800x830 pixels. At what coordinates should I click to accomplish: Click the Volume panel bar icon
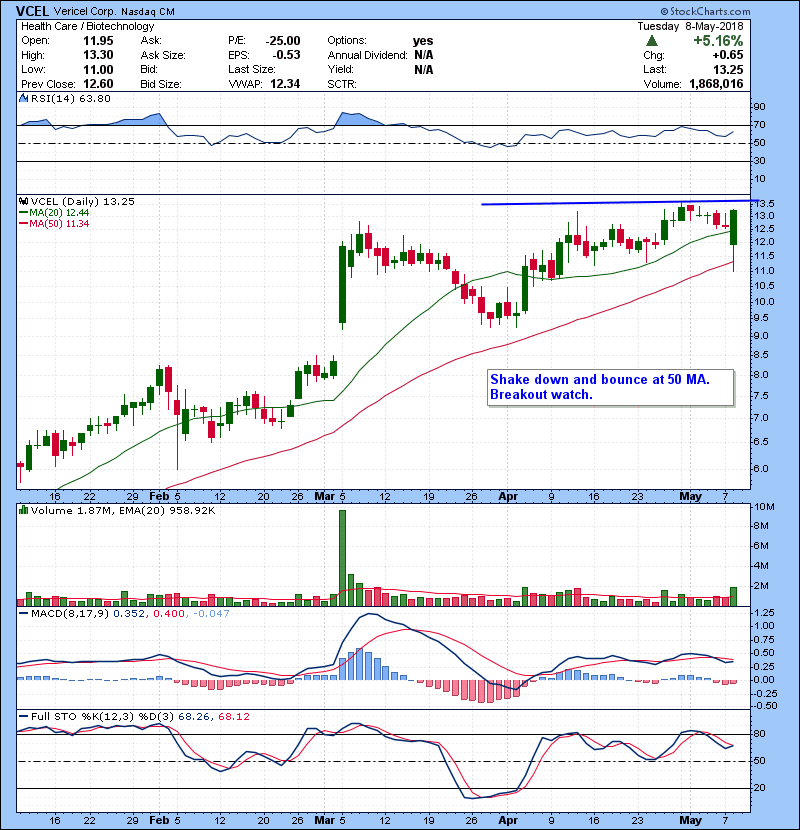[x=23, y=510]
